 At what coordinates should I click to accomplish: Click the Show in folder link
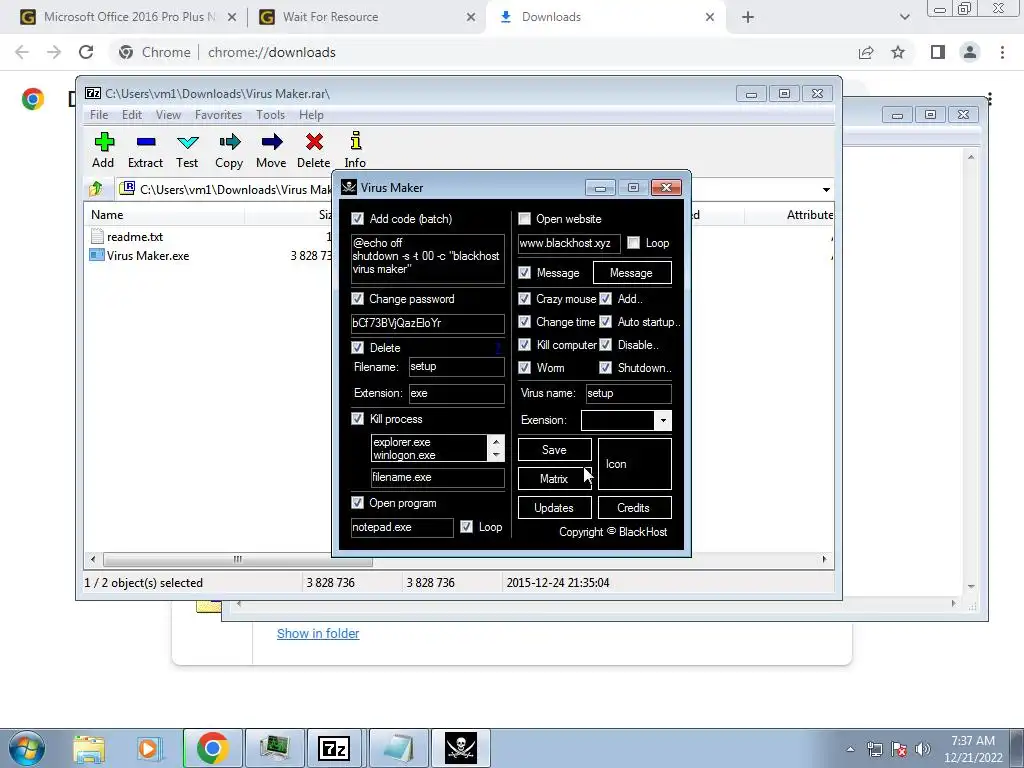click(x=318, y=633)
